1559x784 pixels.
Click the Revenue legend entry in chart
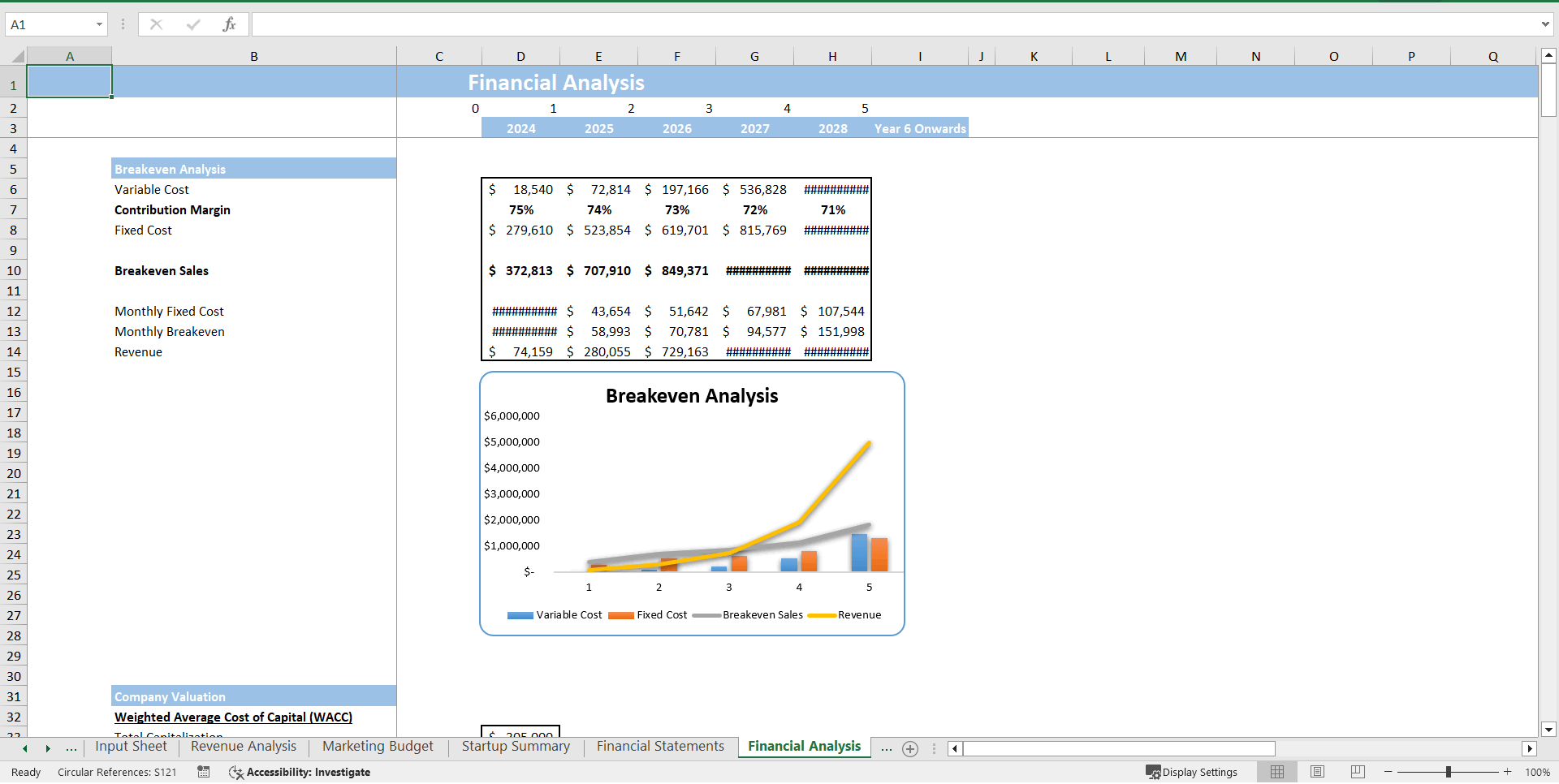point(844,614)
